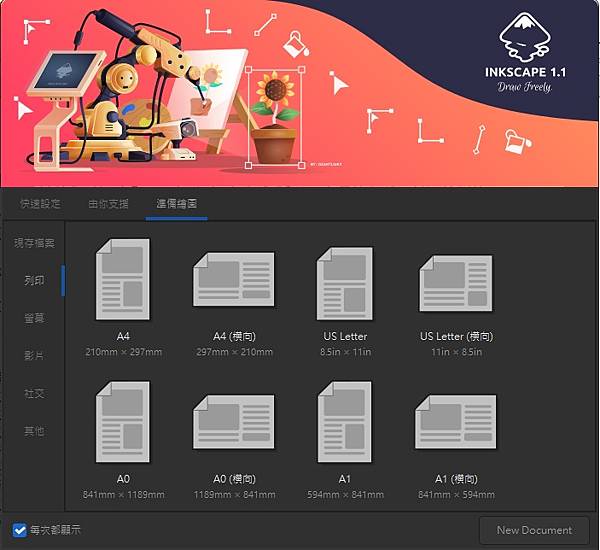Click the active 準備繪圖 tab
600x550 pixels.
click(x=176, y=204)
